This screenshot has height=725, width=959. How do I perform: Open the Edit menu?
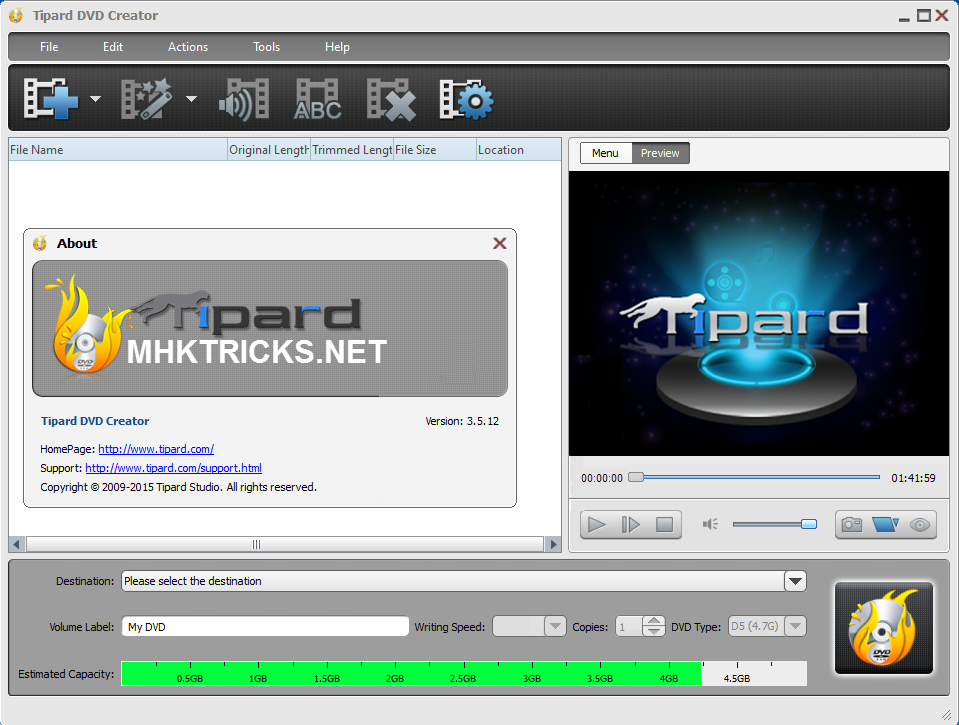113,47
